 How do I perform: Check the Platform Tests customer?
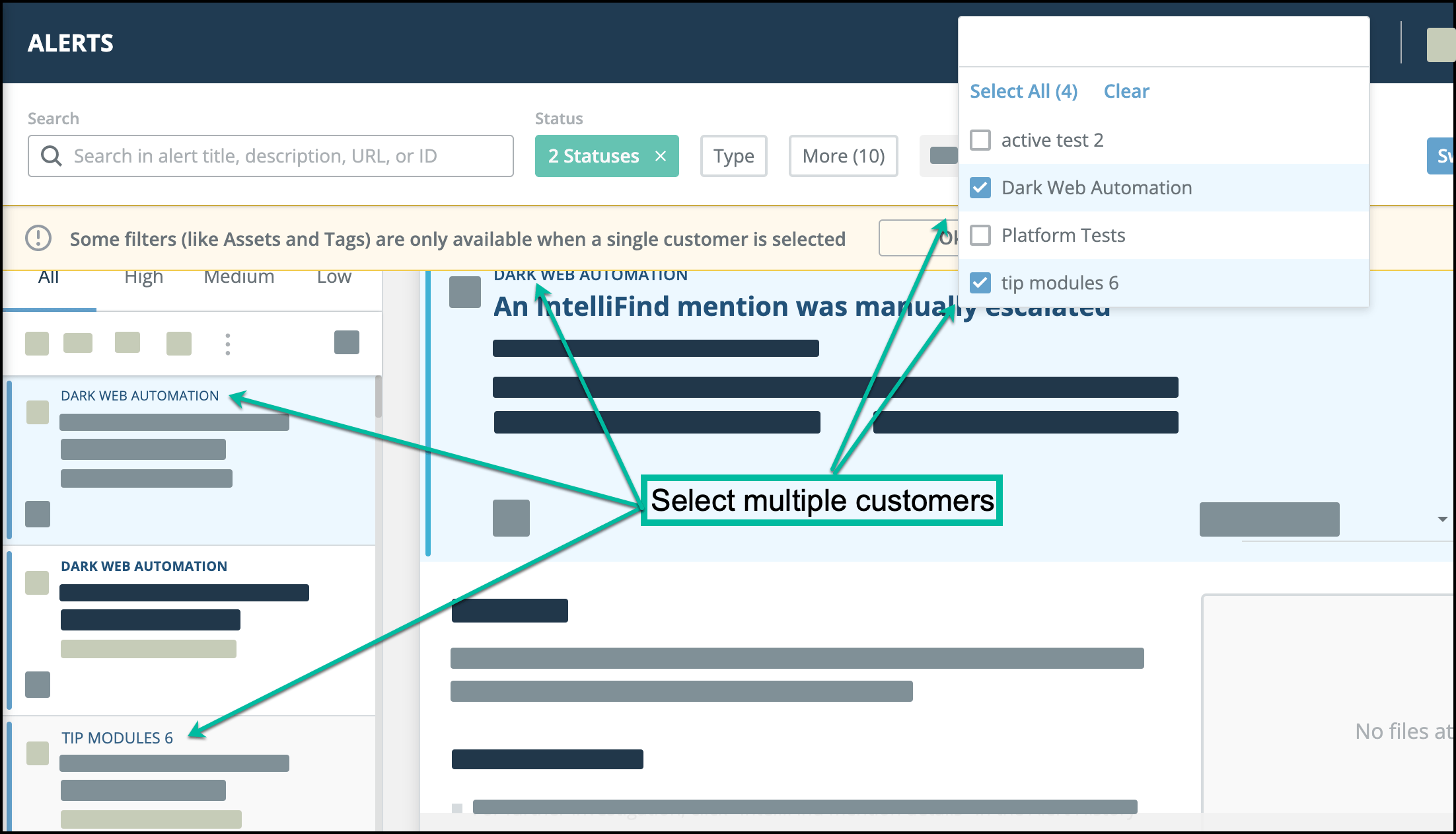click(980, 235)
